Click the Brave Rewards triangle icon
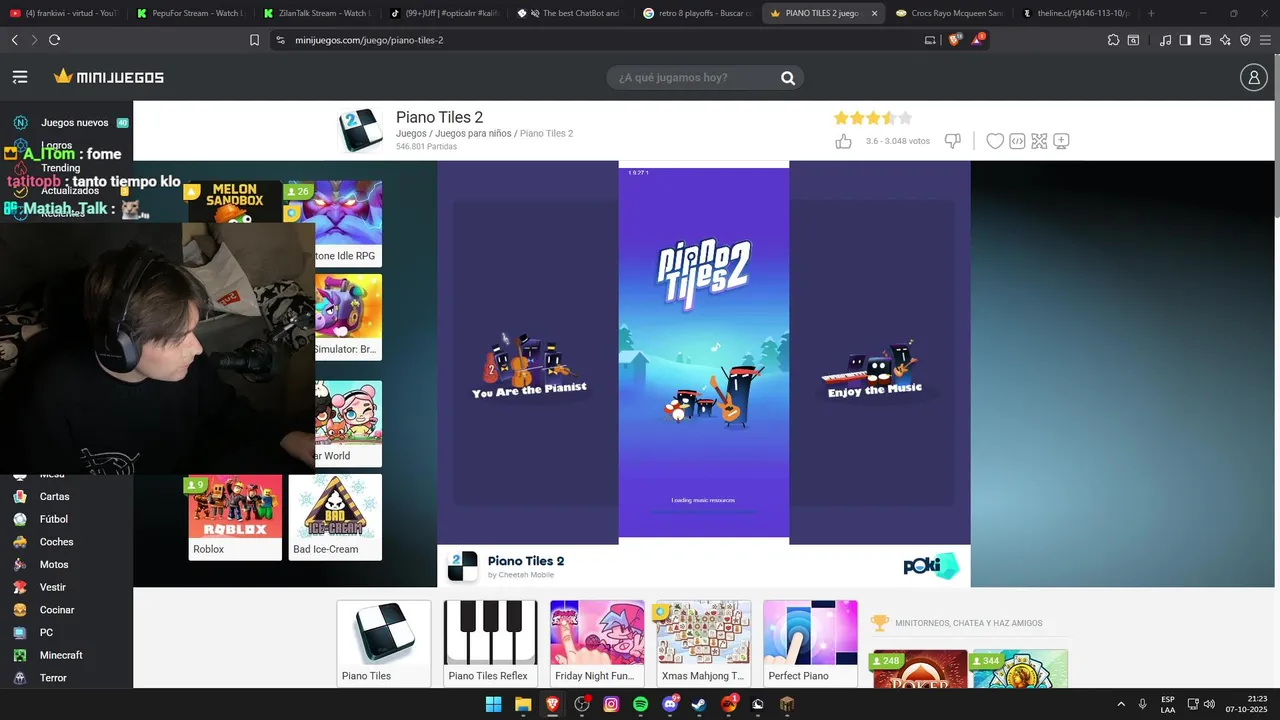Screen dimensions: 1280x720 [978, 40]
